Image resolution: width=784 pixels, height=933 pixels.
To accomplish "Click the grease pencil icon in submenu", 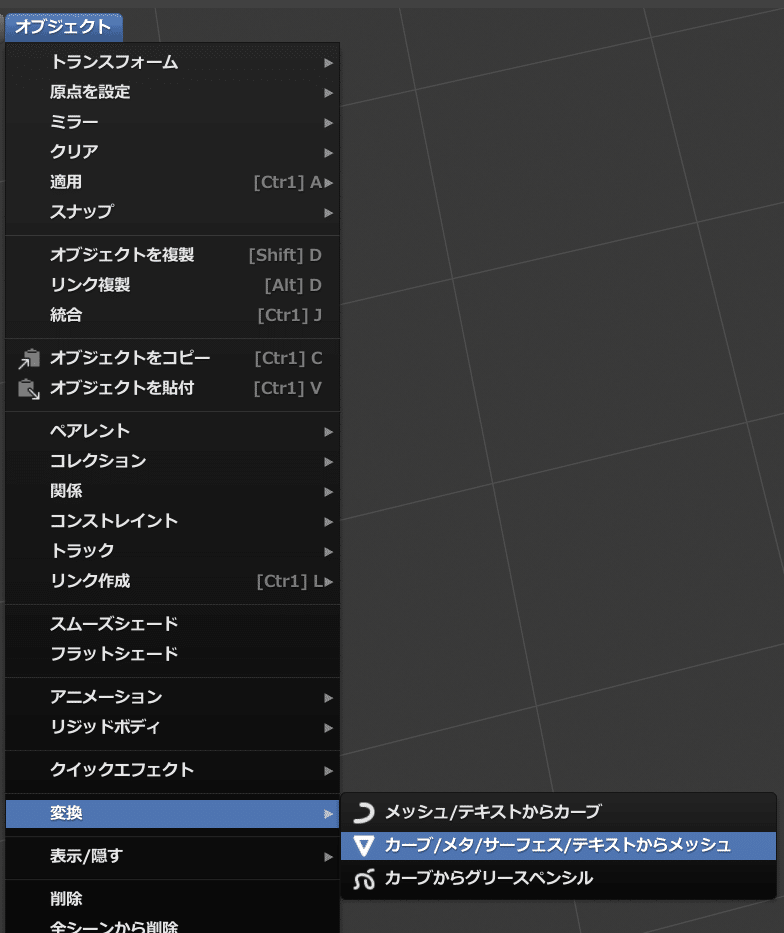I will point(363,879).
